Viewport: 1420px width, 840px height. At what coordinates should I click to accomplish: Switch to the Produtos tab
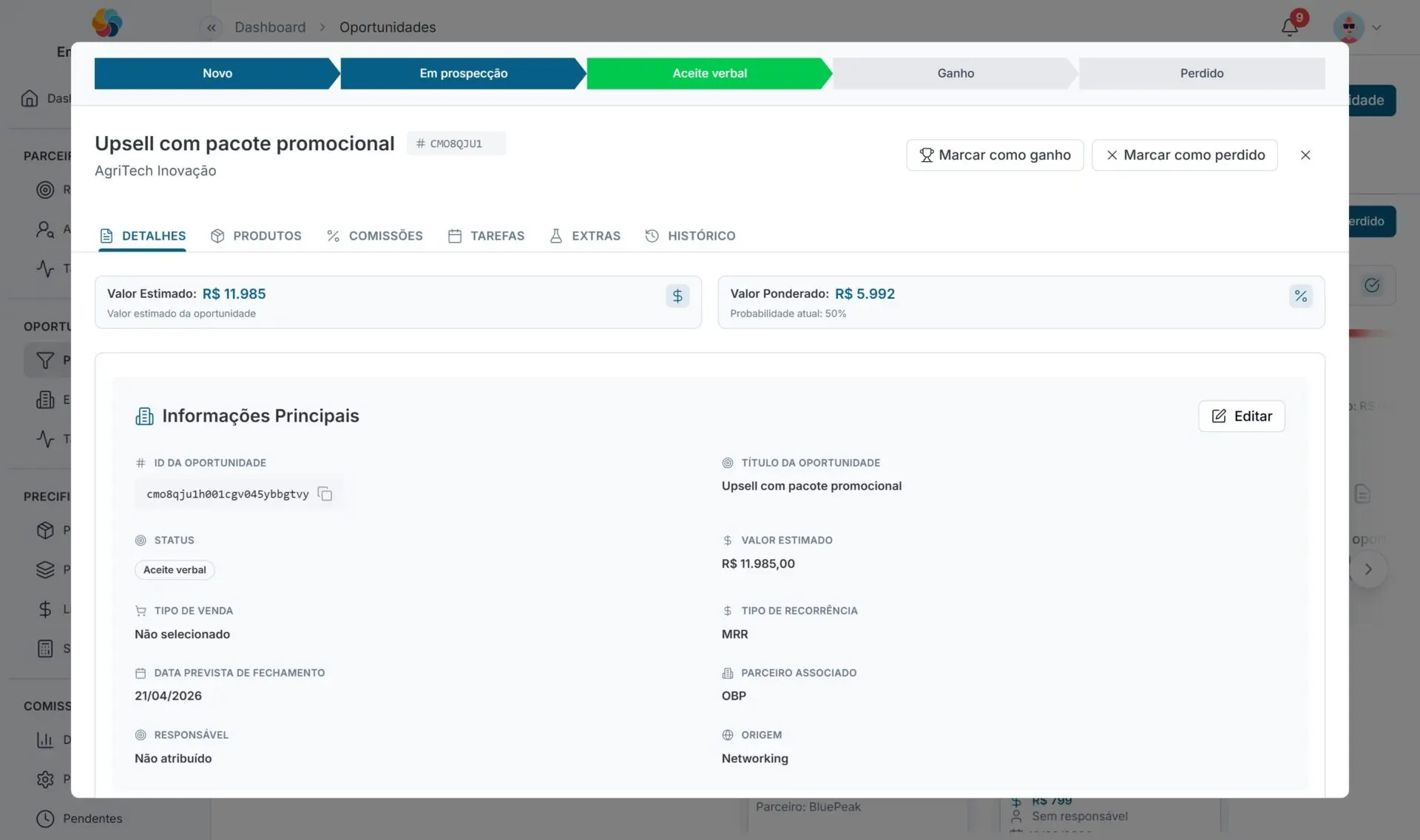256,236
